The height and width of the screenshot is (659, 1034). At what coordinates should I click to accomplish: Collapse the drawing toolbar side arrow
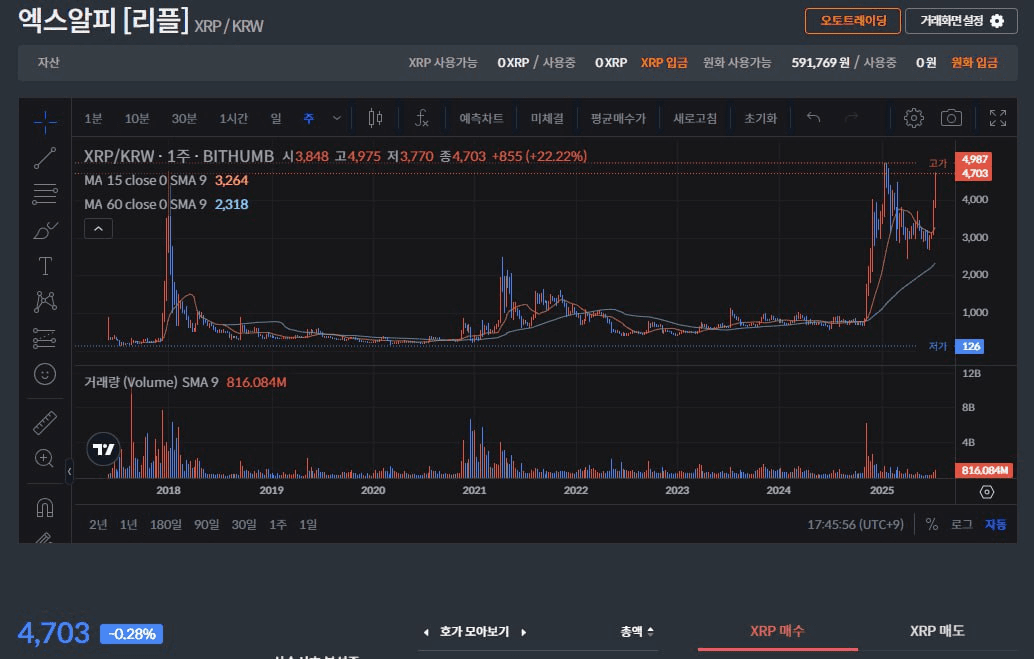pos(69,471)
